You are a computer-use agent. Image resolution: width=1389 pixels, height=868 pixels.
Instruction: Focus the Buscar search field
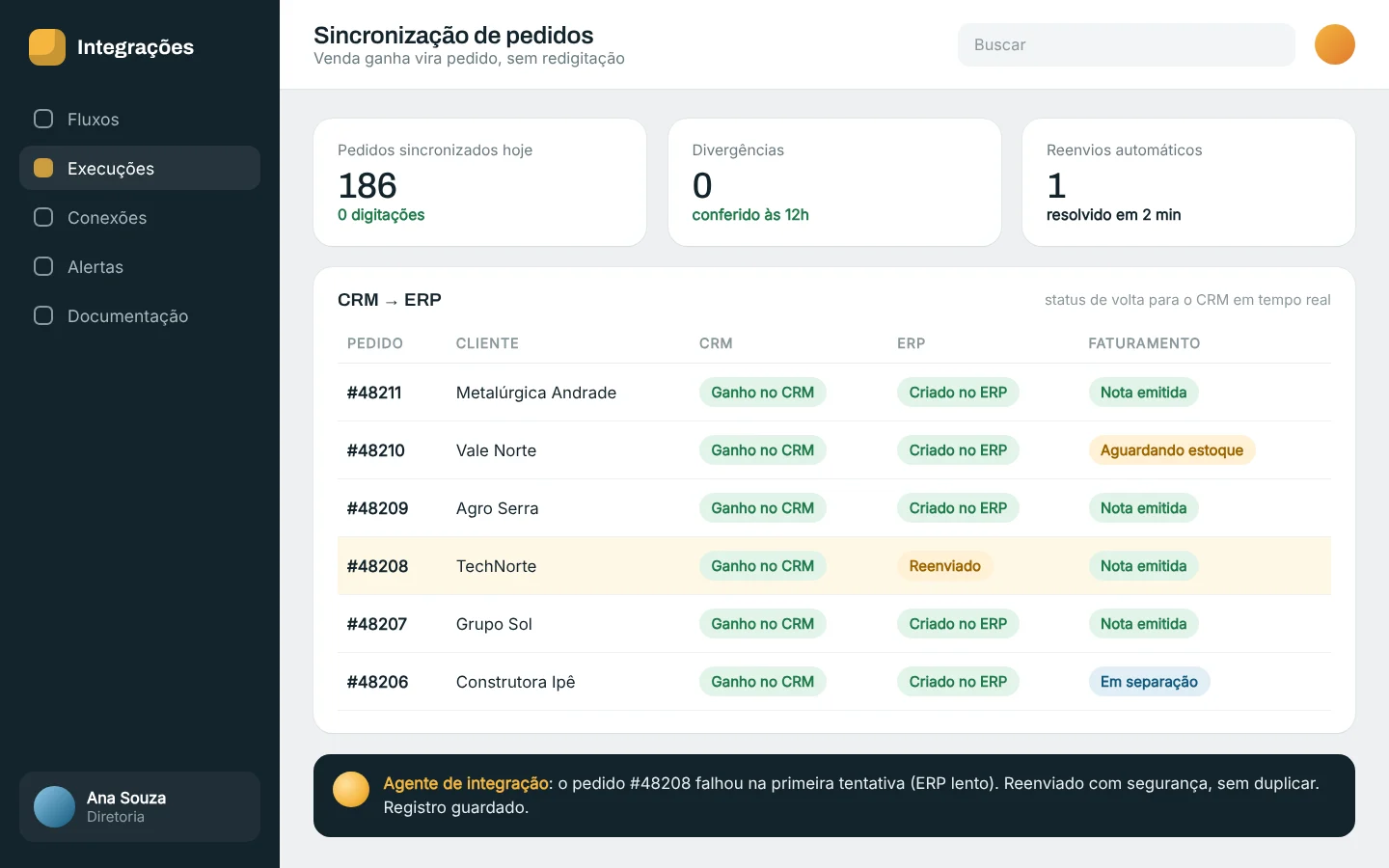(x=1127, y=44)
